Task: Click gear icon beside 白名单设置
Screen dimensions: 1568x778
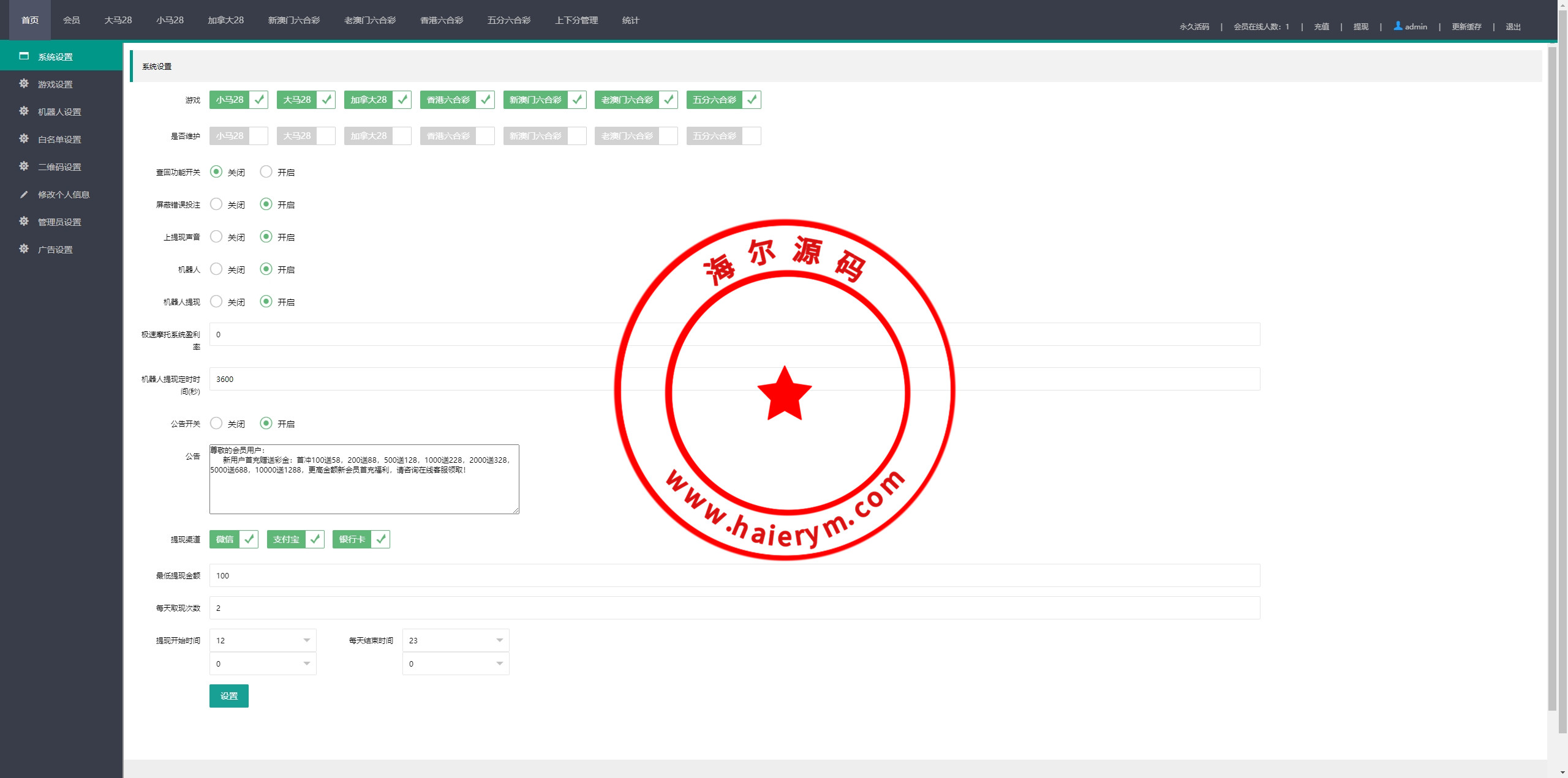Action: click(24, 139)
